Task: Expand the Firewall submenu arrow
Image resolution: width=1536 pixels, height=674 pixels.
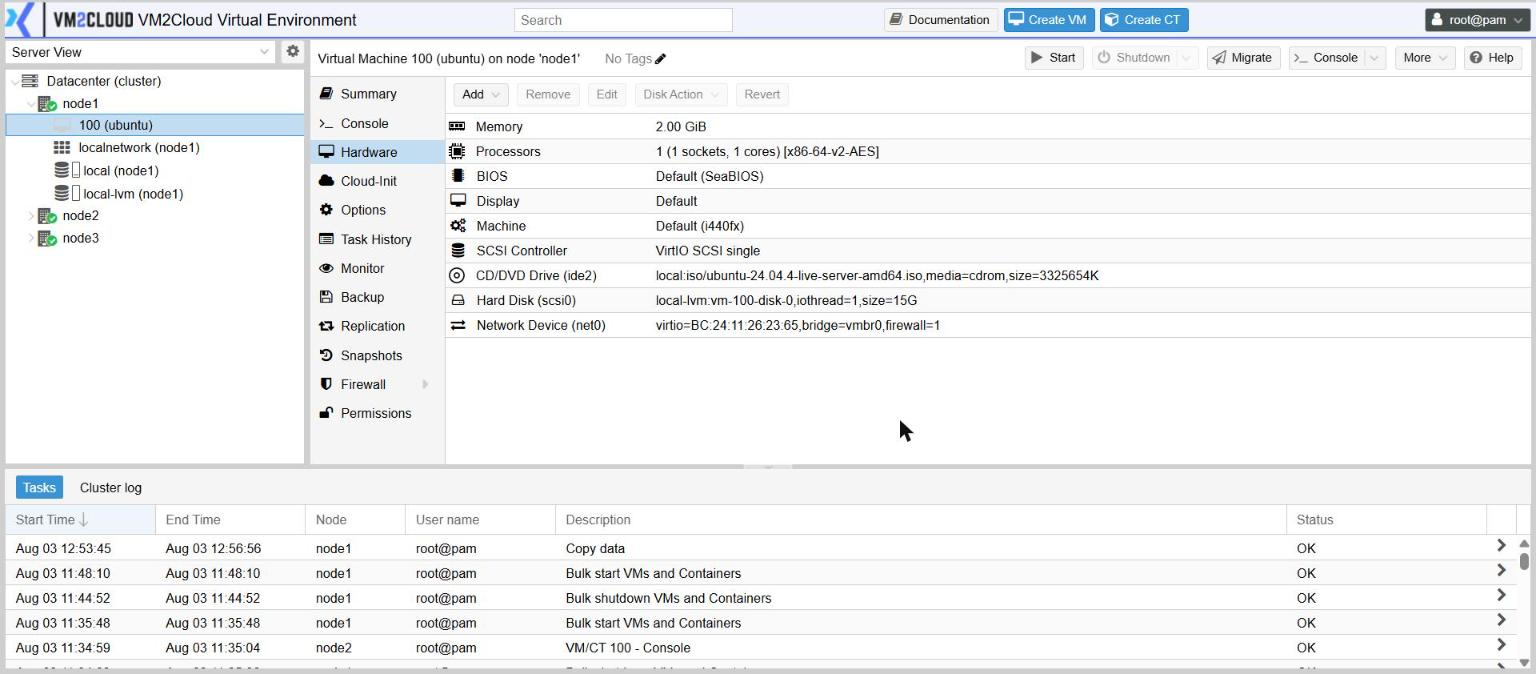Action: point(425,384)
